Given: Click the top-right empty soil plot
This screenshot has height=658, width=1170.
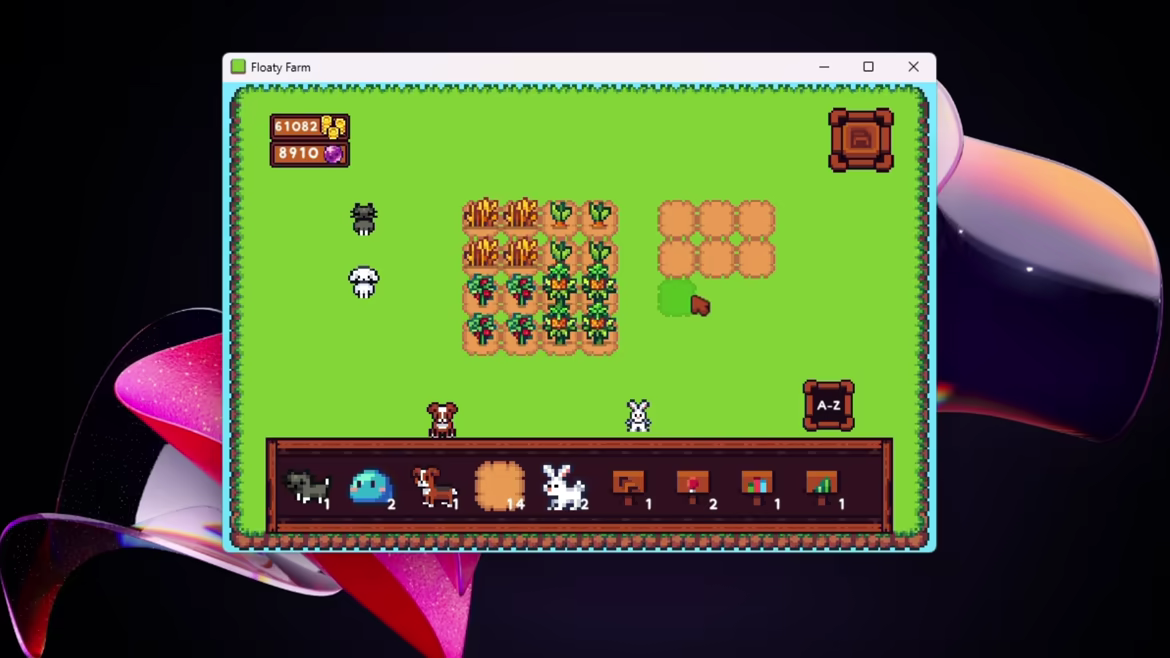Looking at the screenshot, I should point(755,219).
